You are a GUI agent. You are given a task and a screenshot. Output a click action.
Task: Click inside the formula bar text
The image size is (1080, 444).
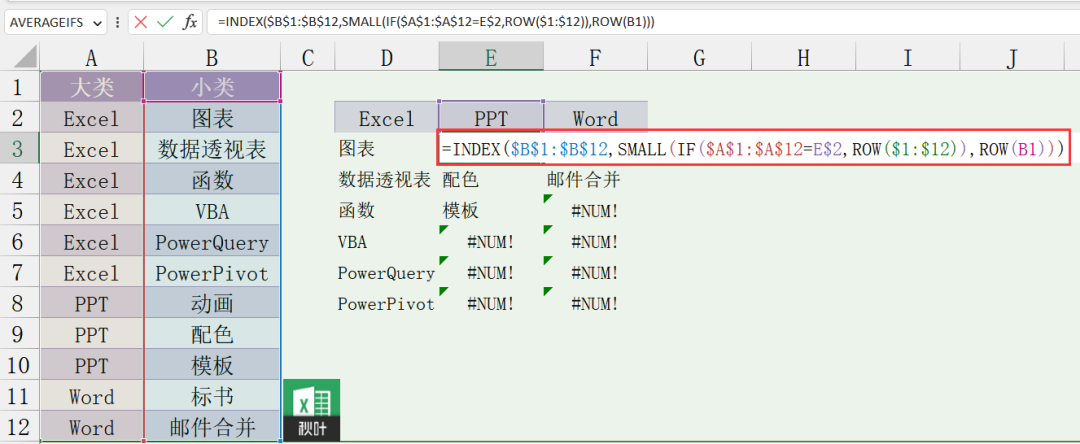coord(436,22)
